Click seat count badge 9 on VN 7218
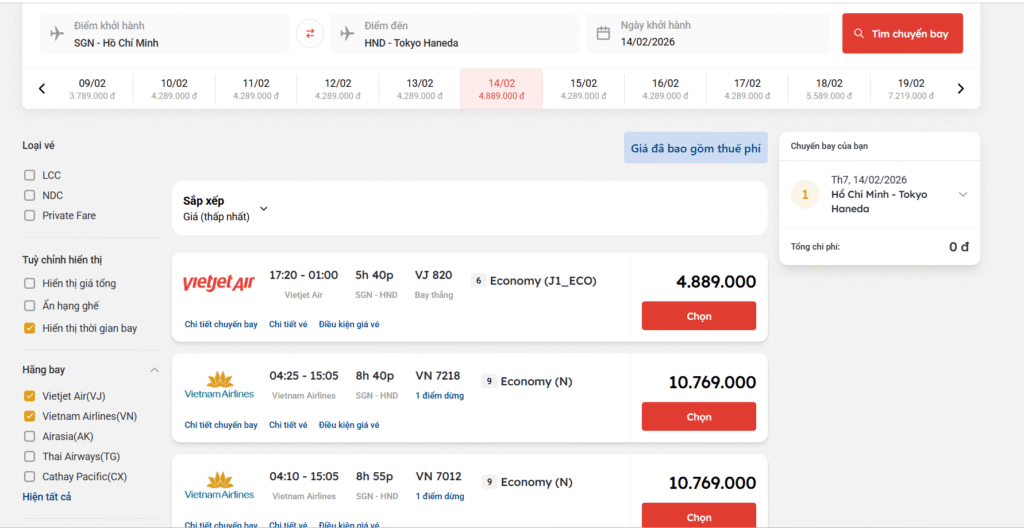The width and height of the screenshot is (1024, 528). click(x=488, y=382)
